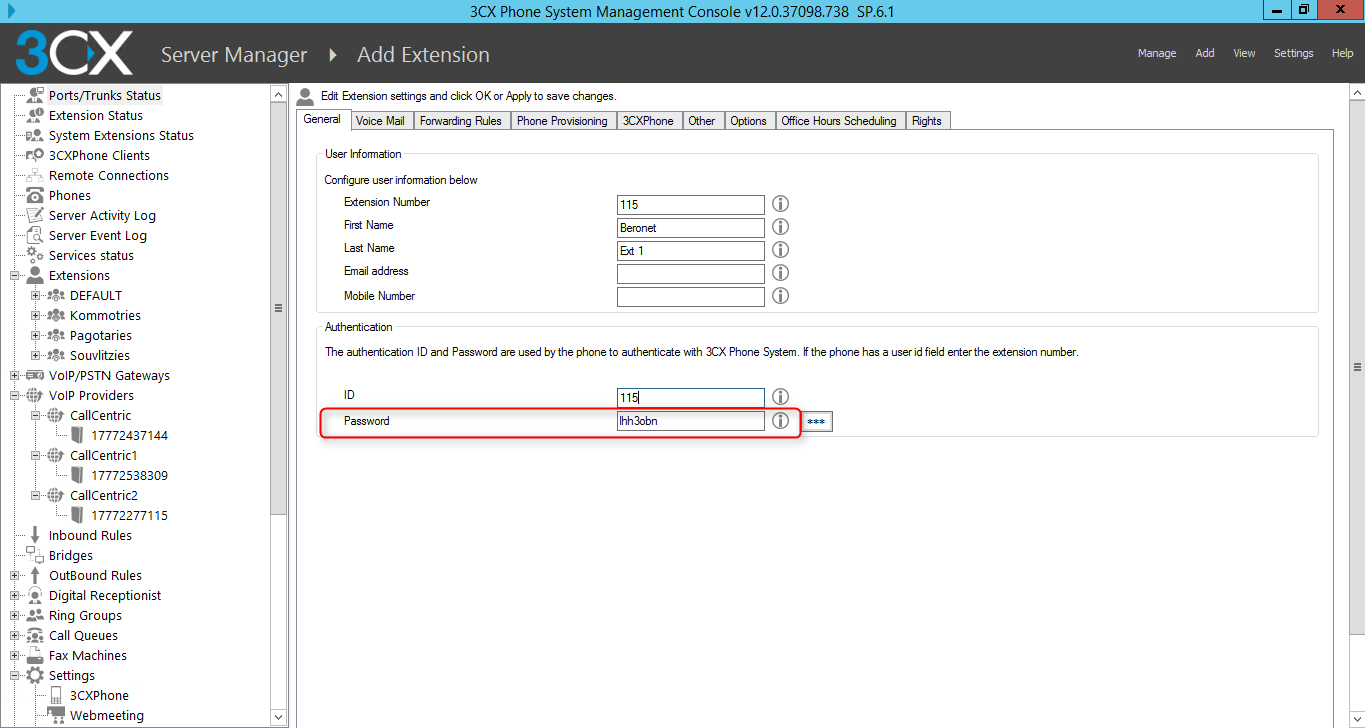This screenshot has width=1365, height=728.
Task: Open the Settings menu in the header
Action: (1294, 53)
